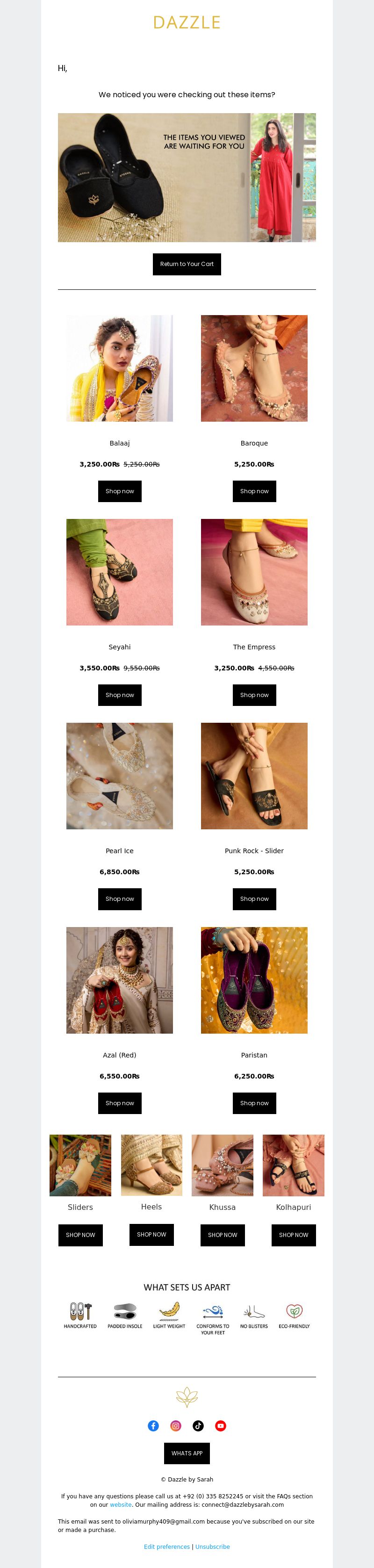Click the WHATS APP button
This screenshot has height=1568, width=374.
point(187,1453)
